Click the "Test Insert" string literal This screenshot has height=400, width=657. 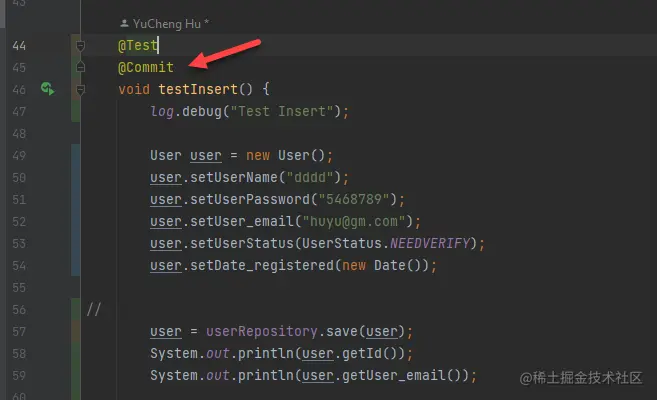click(282, 111)
